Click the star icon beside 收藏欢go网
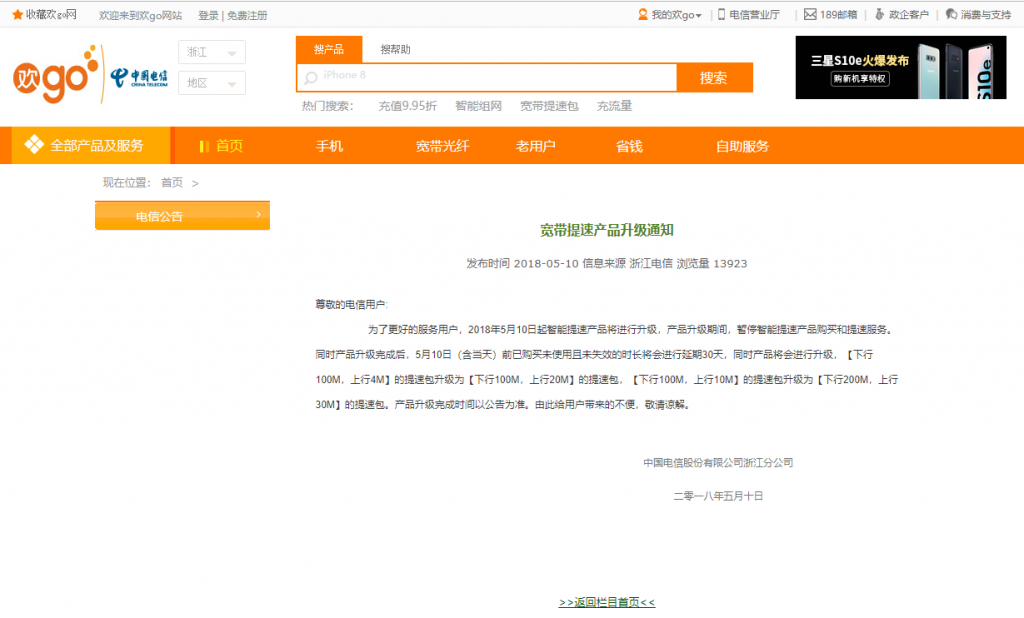Screen dimensions: 1024x618 18,14
